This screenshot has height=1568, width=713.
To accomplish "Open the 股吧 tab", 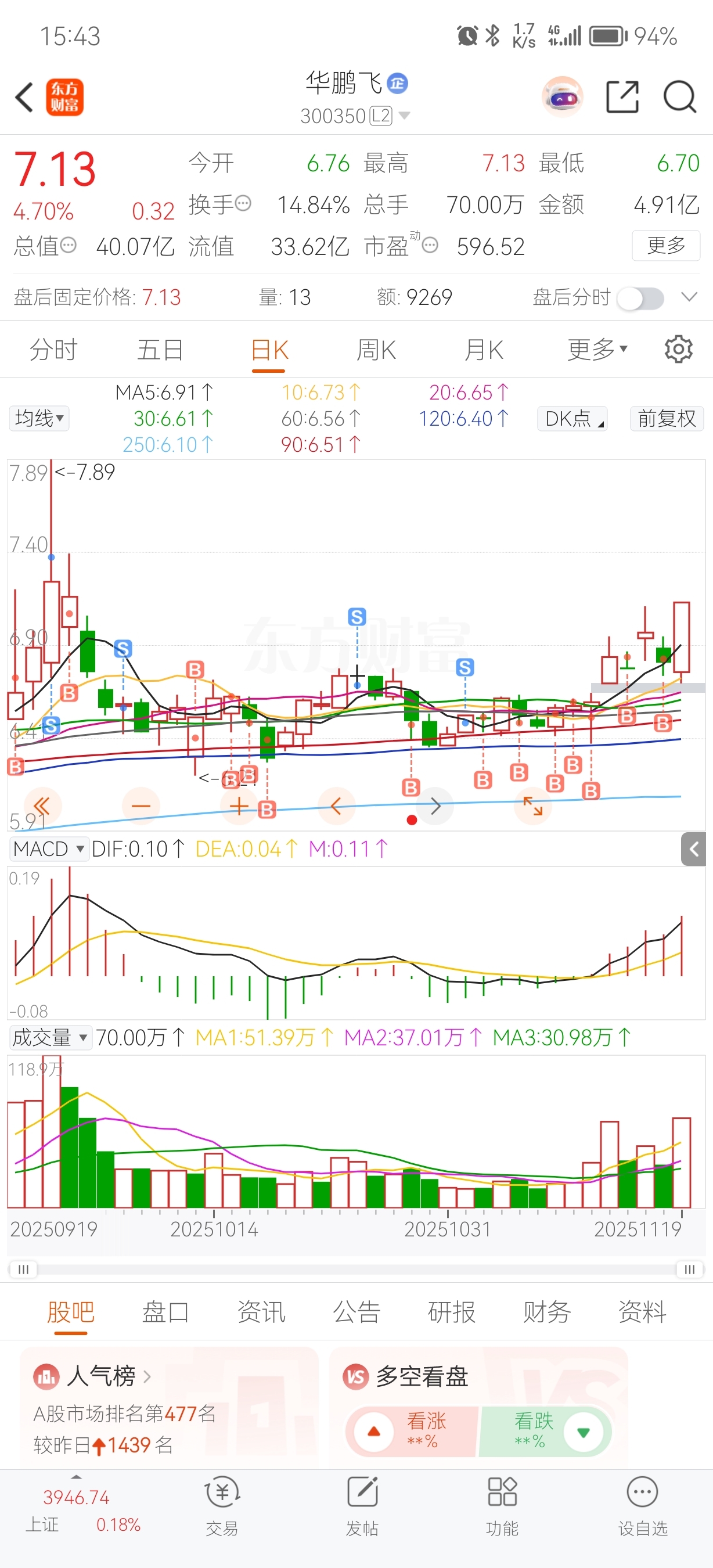I will pos(71,1313).
